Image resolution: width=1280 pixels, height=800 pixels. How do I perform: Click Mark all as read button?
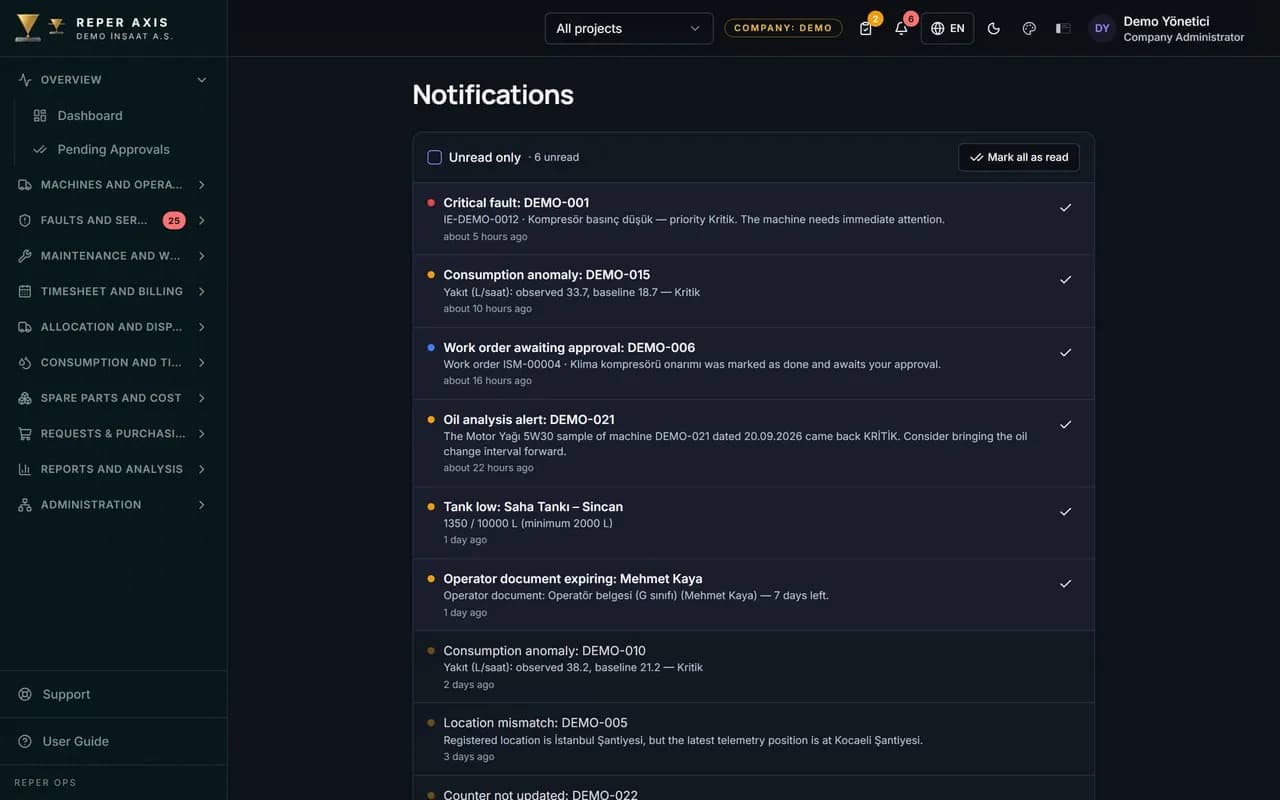[x=1018, y=157]
